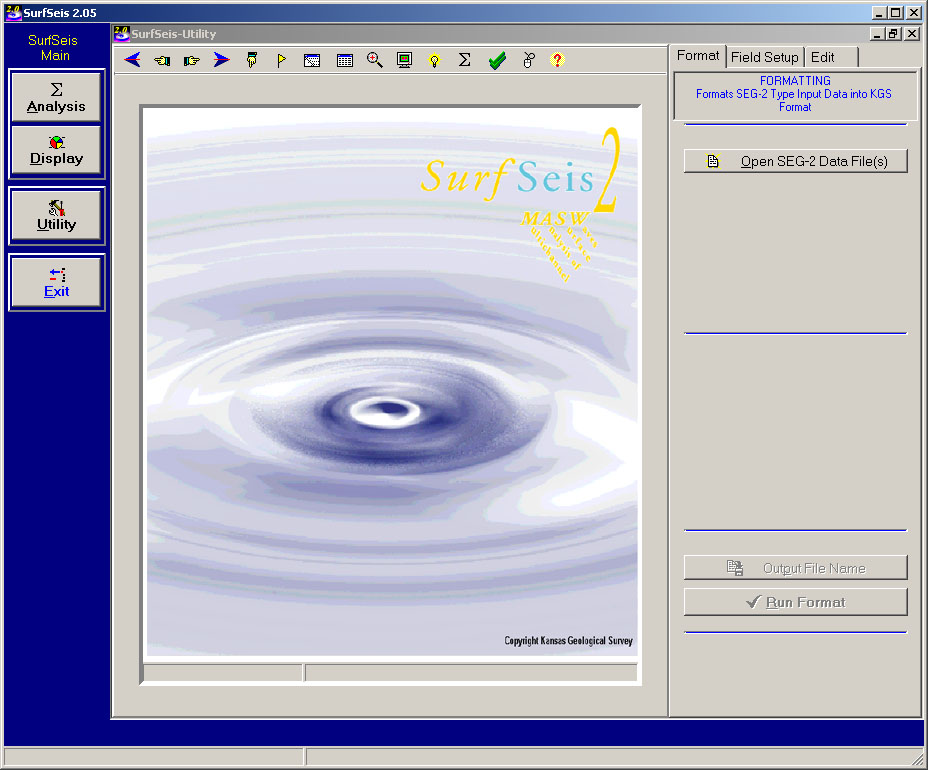
Task: Select the spreadsheet table toolbar icon
Action: pos(344,60)
